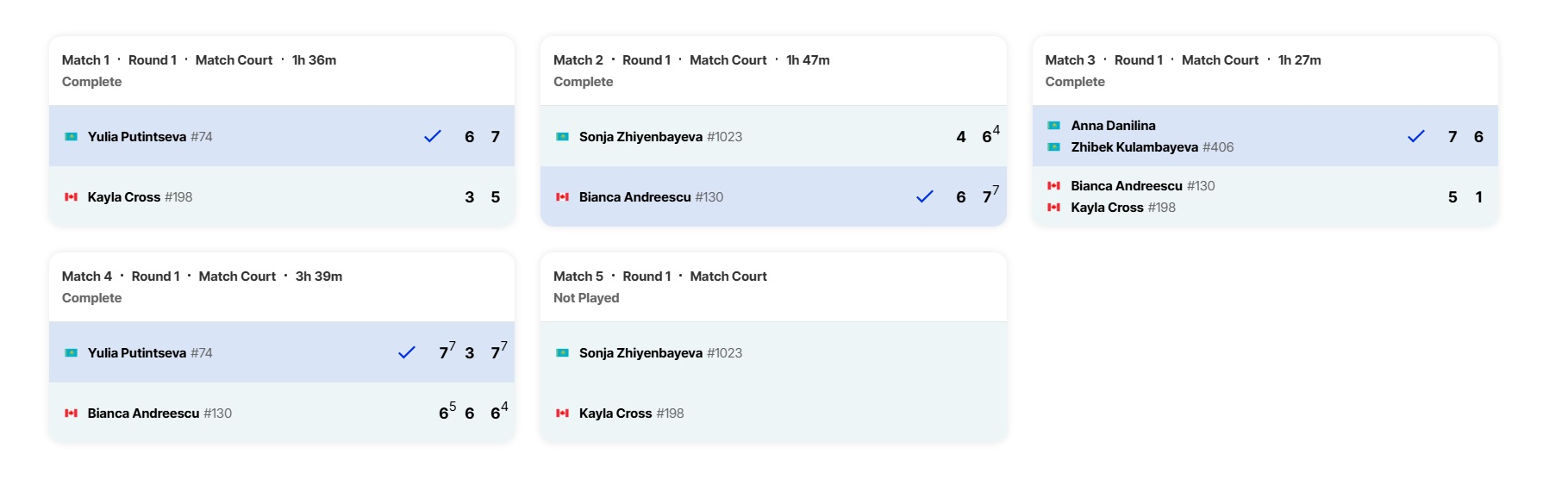Viewport: 1568px width, 485px height.
Task: Click Kazakhstan flag beside Yulia Putintseva in Match 1
Action: (72, 137)
